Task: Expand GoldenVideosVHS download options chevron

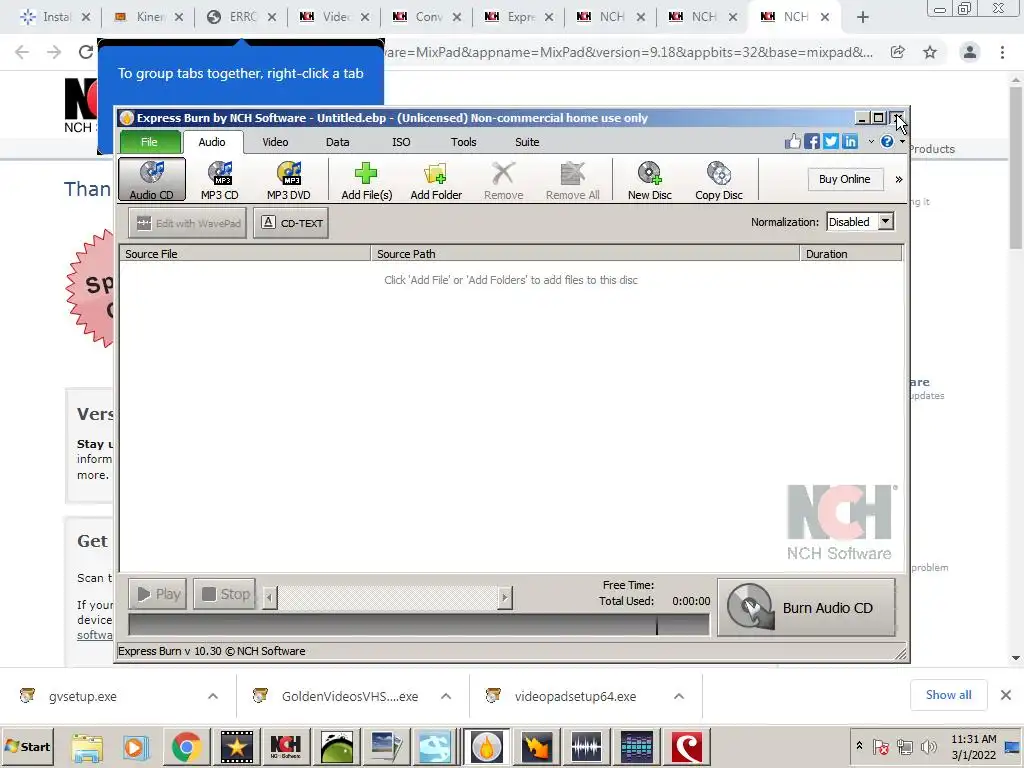Action: pyautogui.click(x=446, y=696)
